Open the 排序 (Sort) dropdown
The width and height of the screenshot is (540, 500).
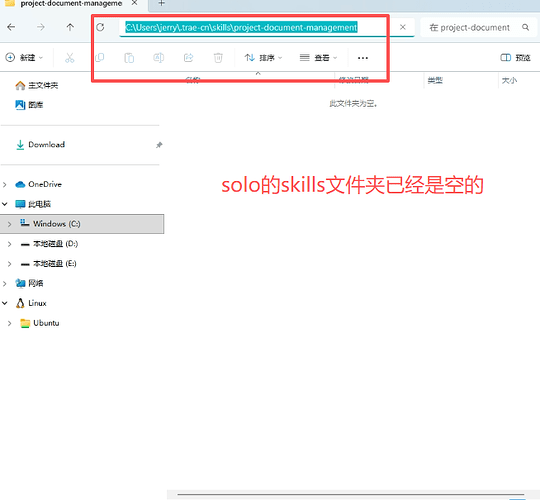click(x=263, y=58)
